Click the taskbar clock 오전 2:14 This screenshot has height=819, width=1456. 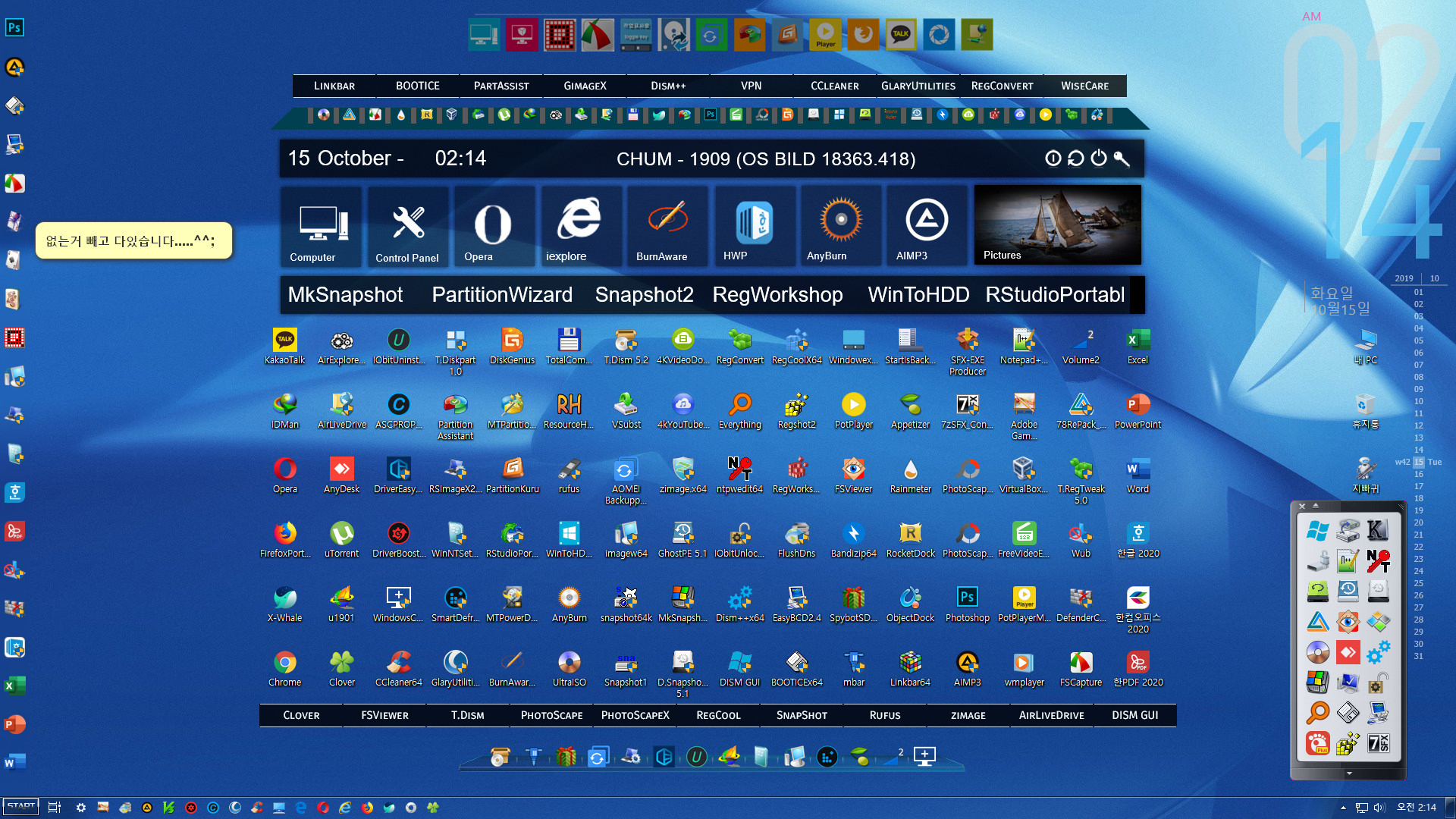point(1417,808)
